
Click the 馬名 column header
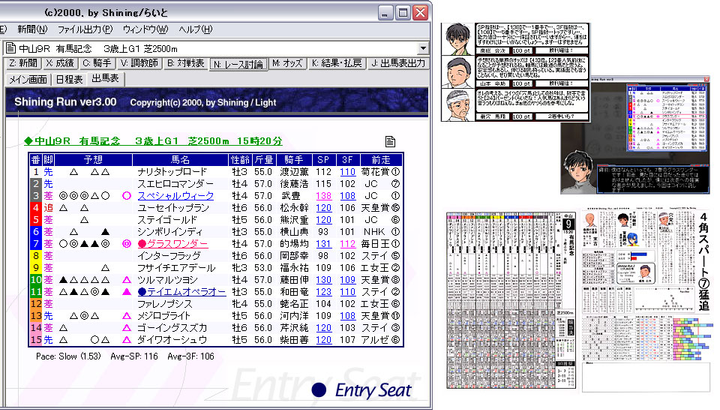click(180, 160)
